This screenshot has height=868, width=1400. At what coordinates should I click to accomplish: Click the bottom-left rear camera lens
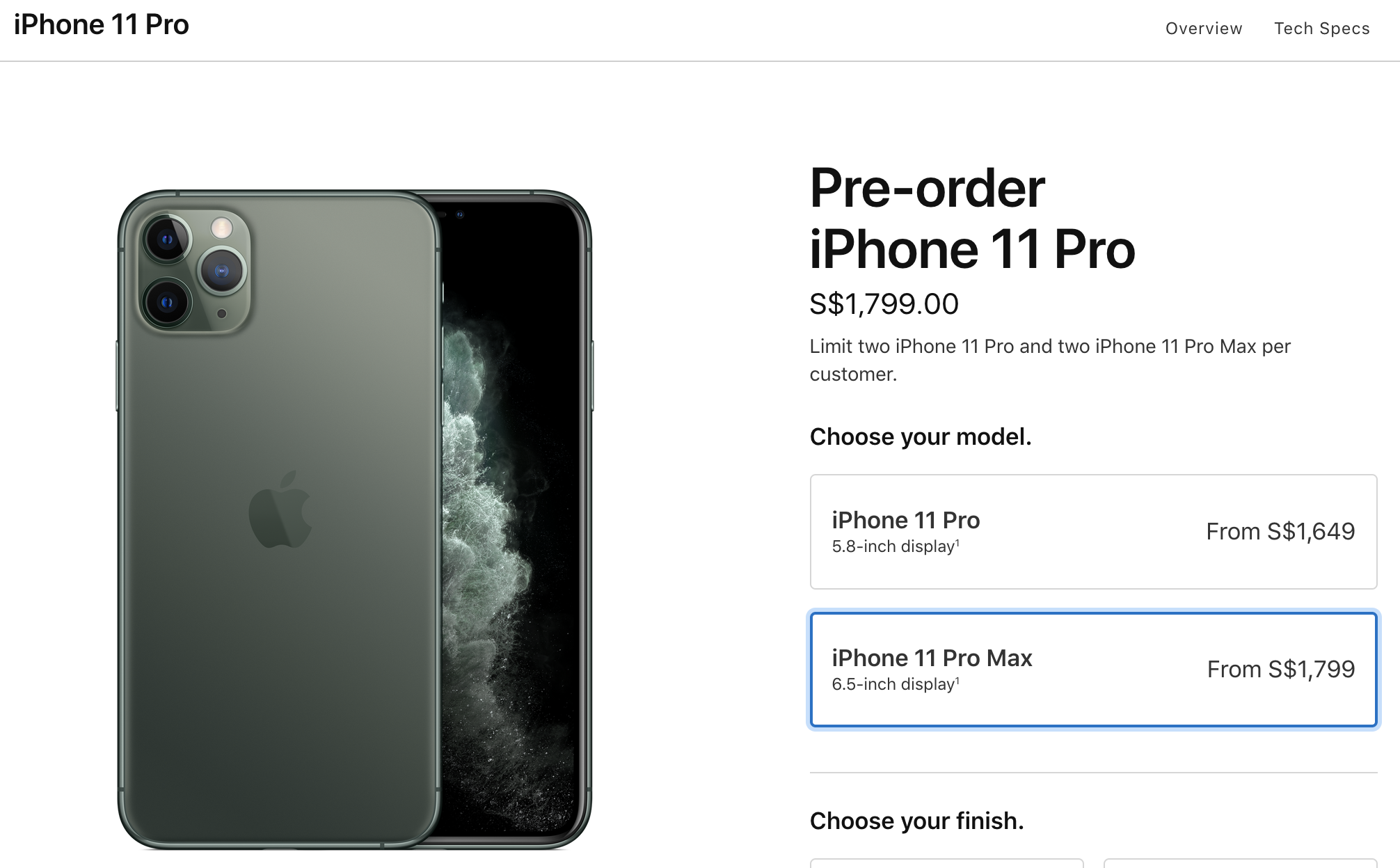click(x=167, y=303)
